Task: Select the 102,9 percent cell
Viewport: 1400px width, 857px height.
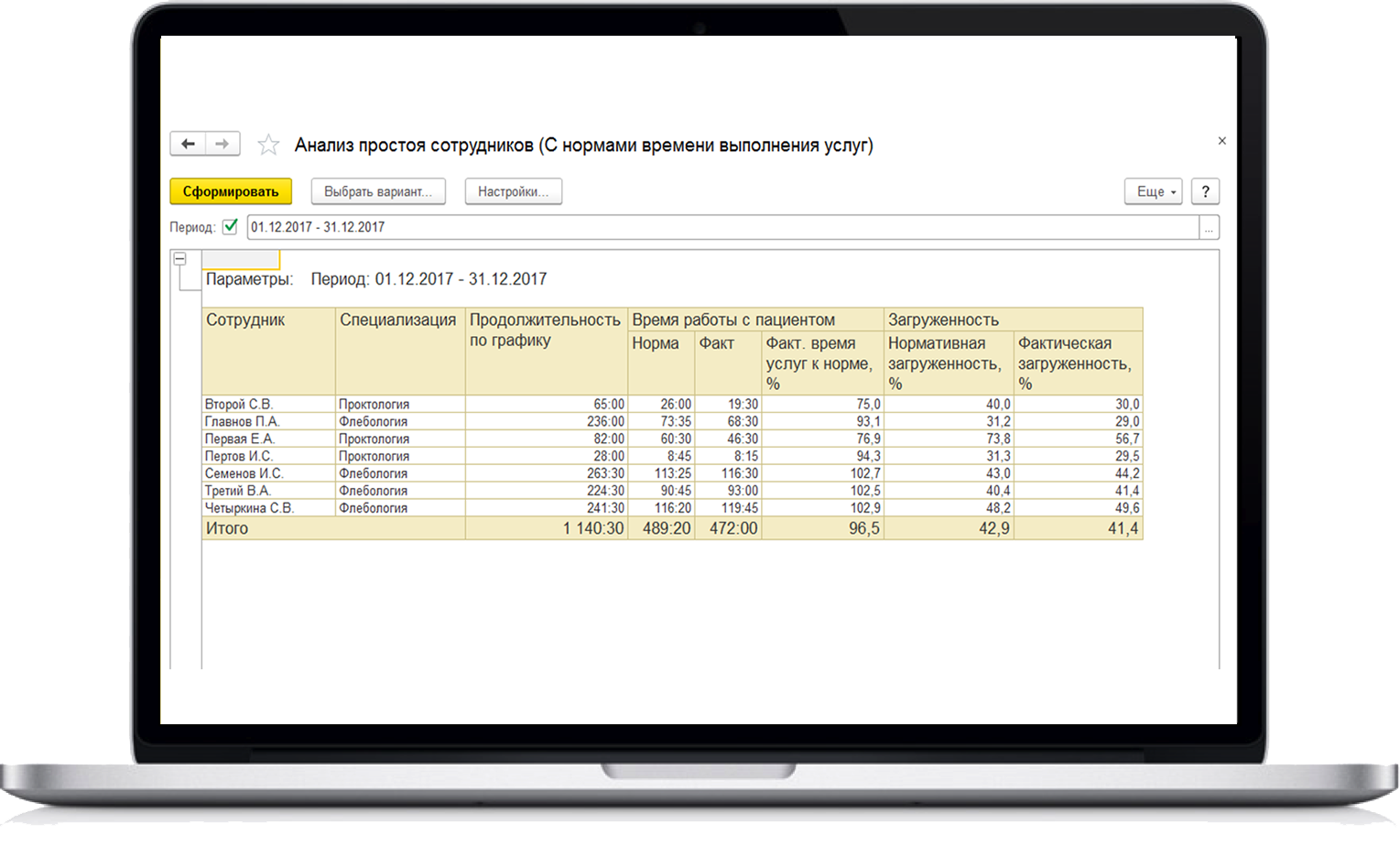Action: [822, 508]
